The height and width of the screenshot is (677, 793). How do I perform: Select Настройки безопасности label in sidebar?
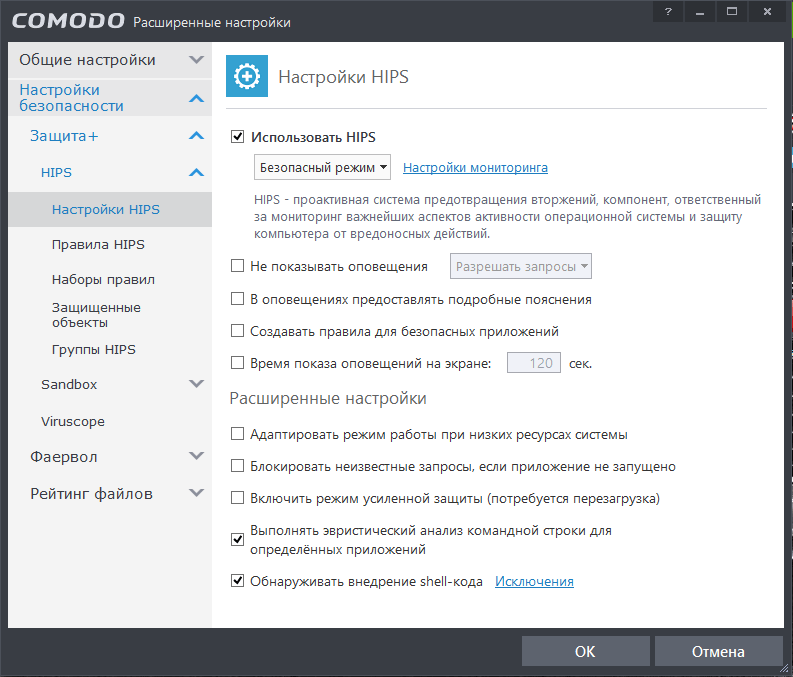click(71, 98)
